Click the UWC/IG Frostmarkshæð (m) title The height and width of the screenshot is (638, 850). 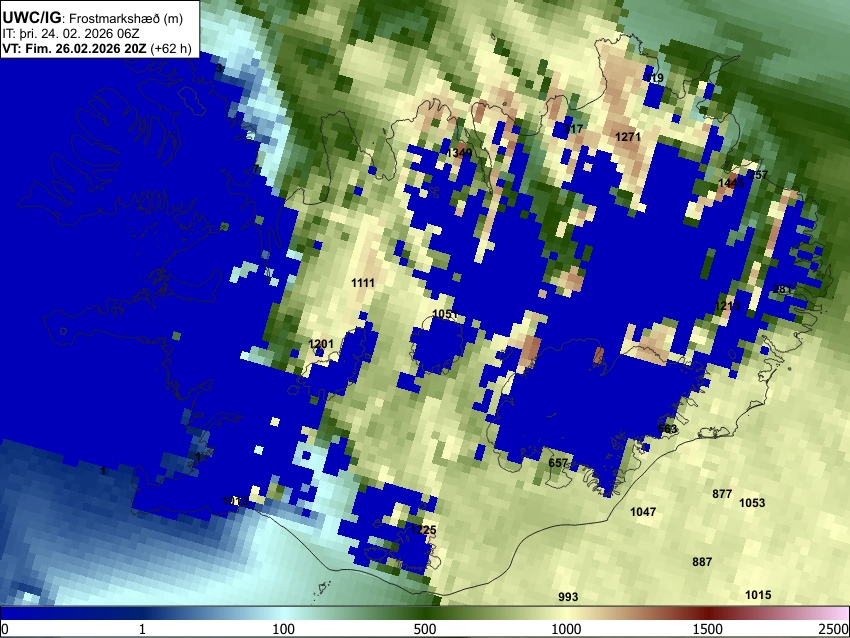coord(93,18)
